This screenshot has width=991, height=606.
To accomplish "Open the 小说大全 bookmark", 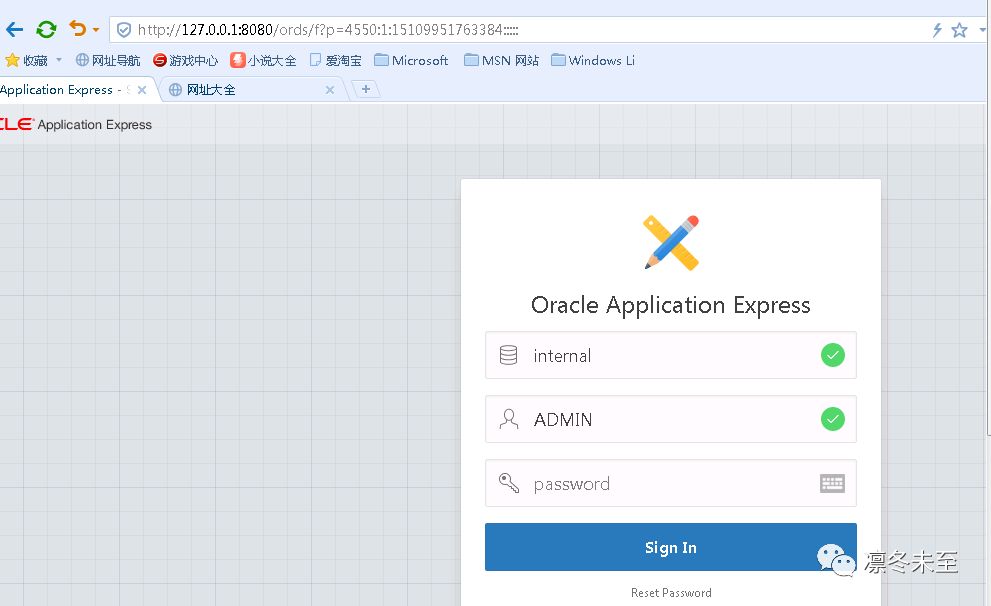I will coord(263,60).
